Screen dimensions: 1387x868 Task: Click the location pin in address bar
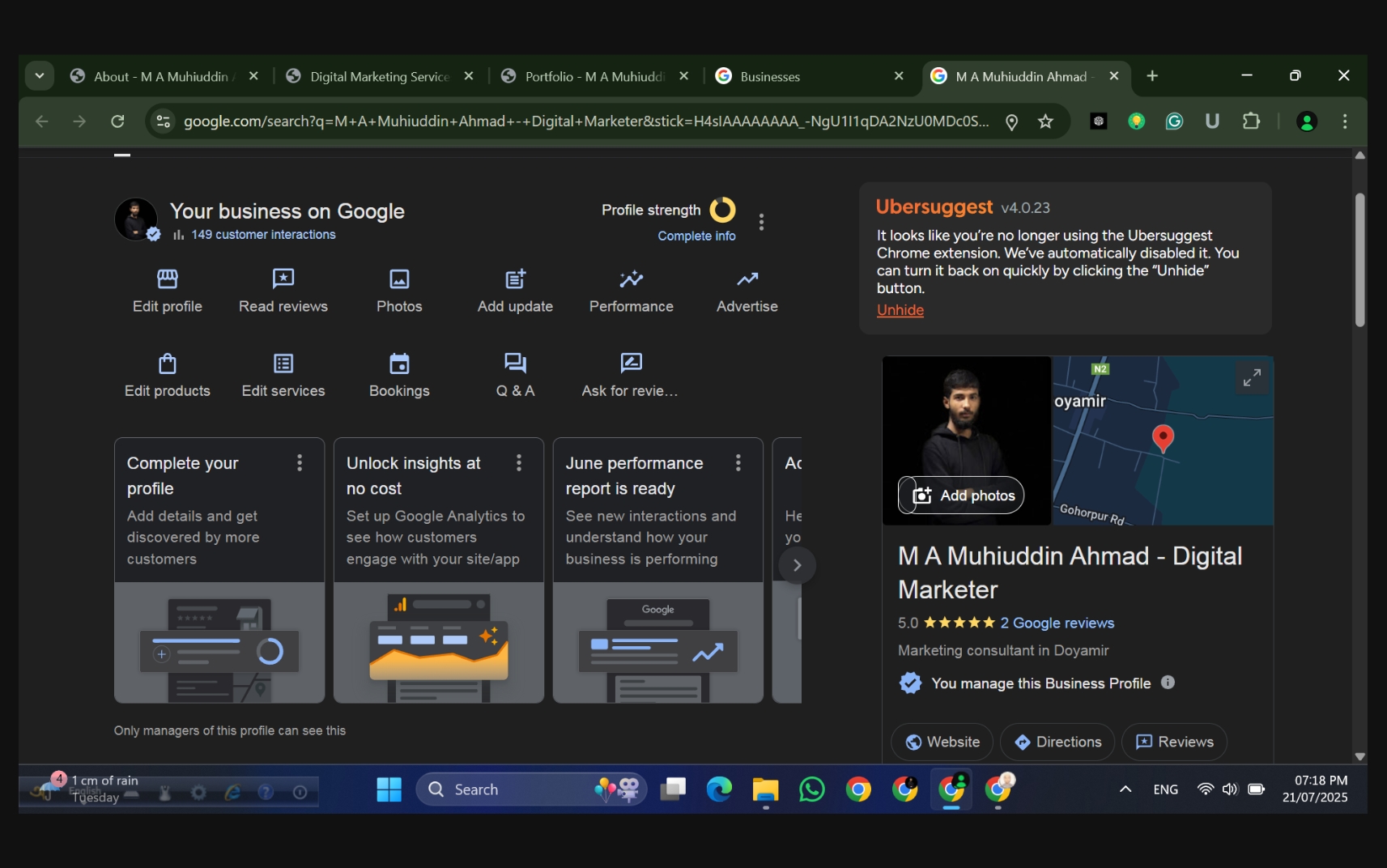1011,122
